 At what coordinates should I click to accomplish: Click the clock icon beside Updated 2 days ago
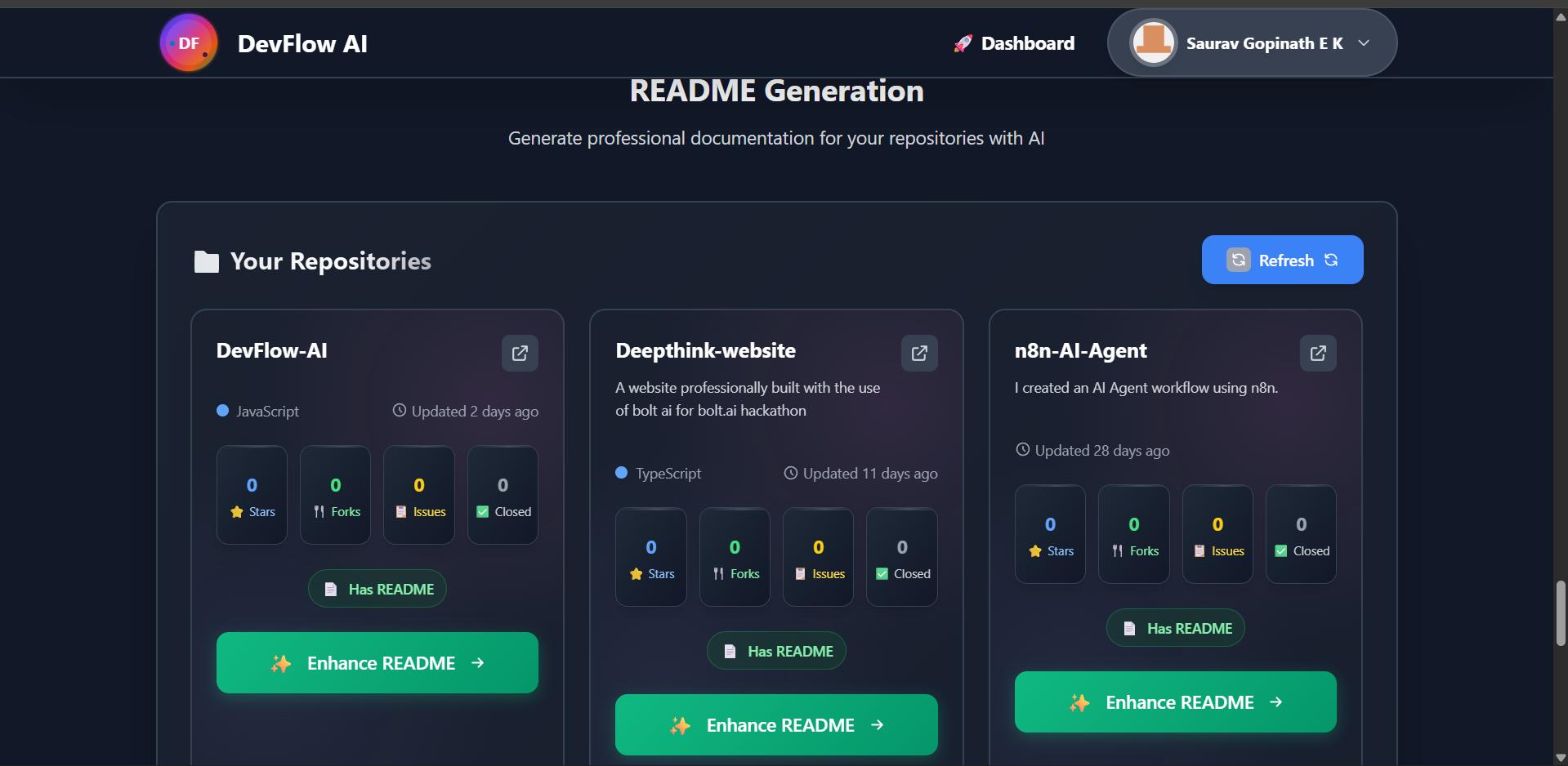pos(400,410)
